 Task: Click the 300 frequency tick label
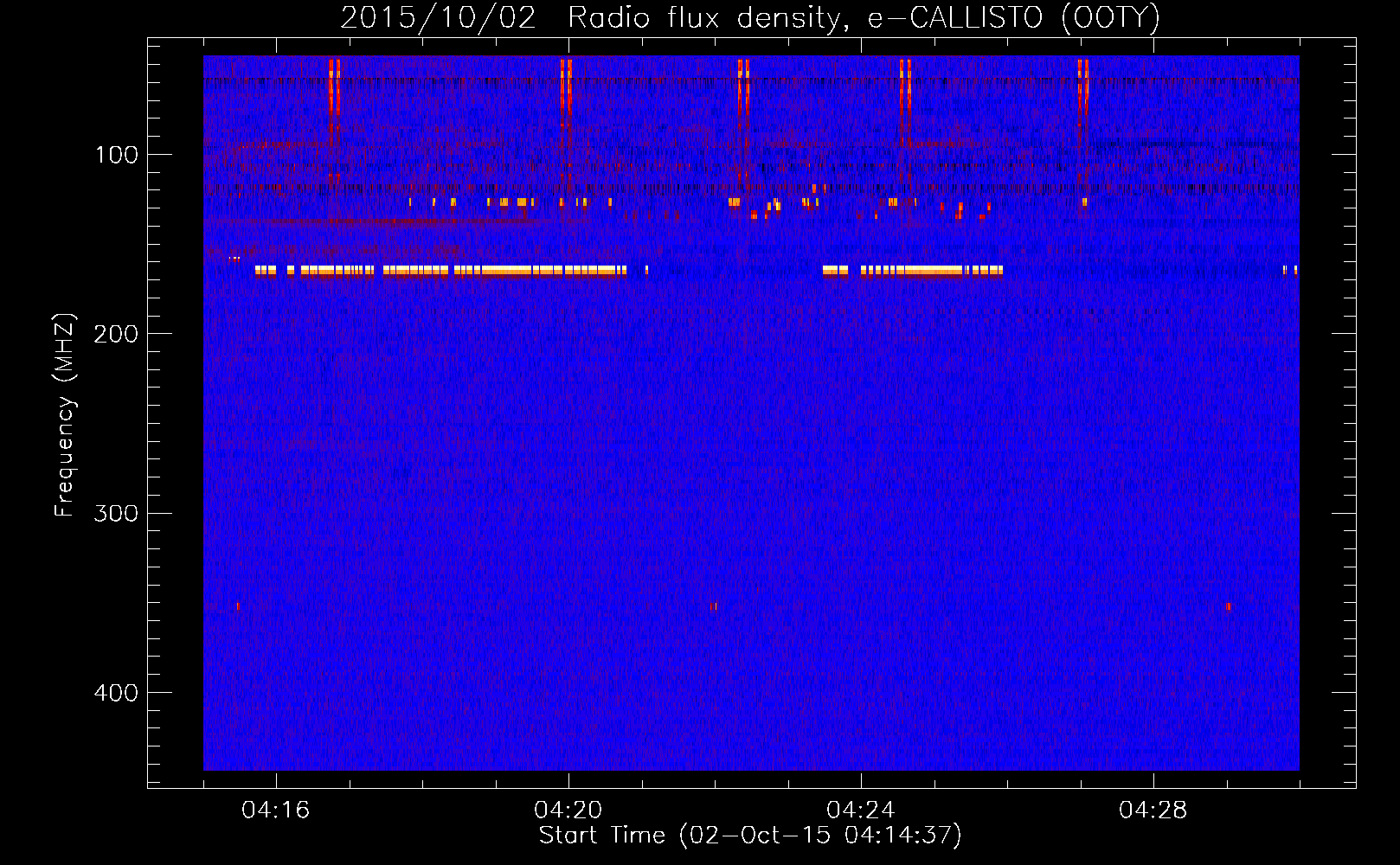tap(116, 513)
